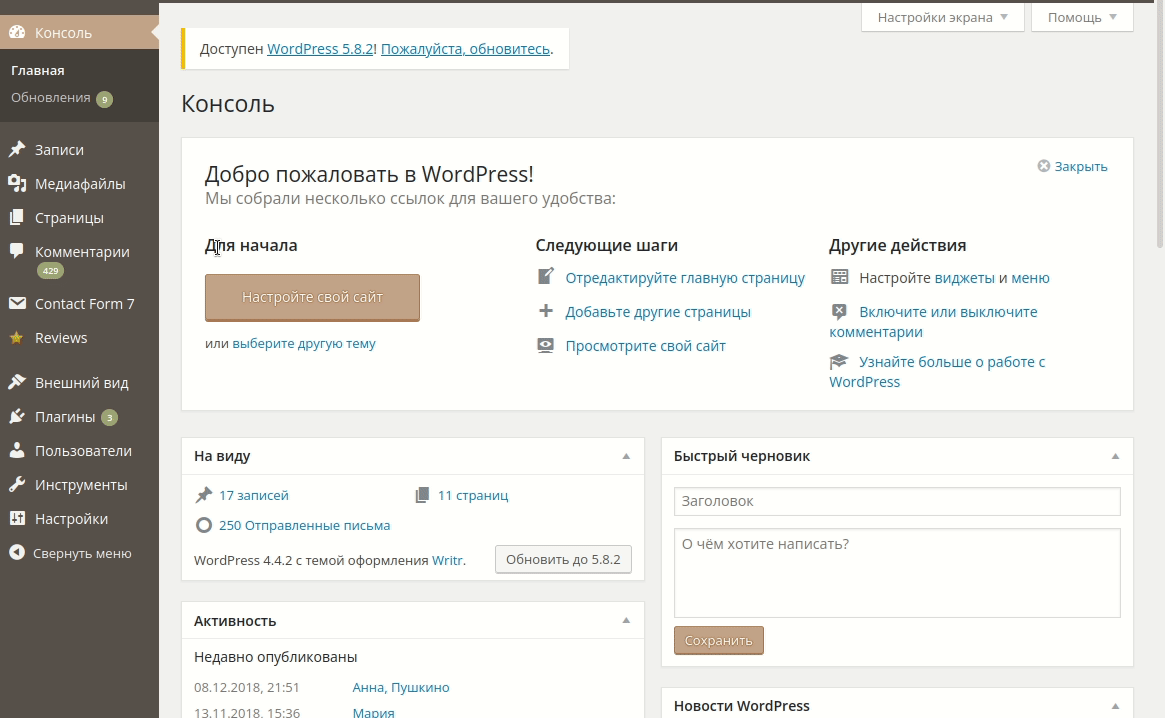
Task: Click the Страницы pages icon in sidebar
Action: 17,218
